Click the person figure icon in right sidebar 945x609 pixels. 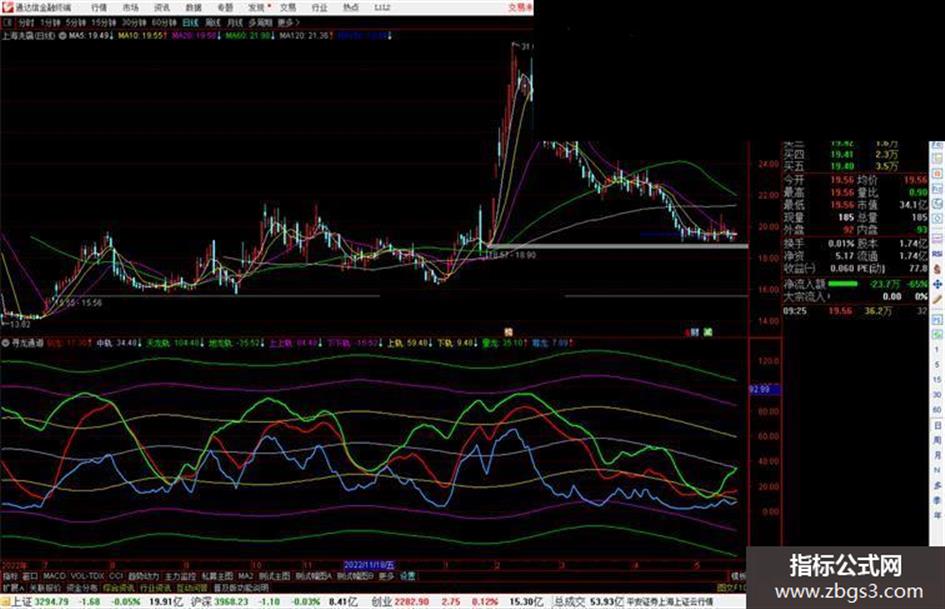[x=937, y=269]
